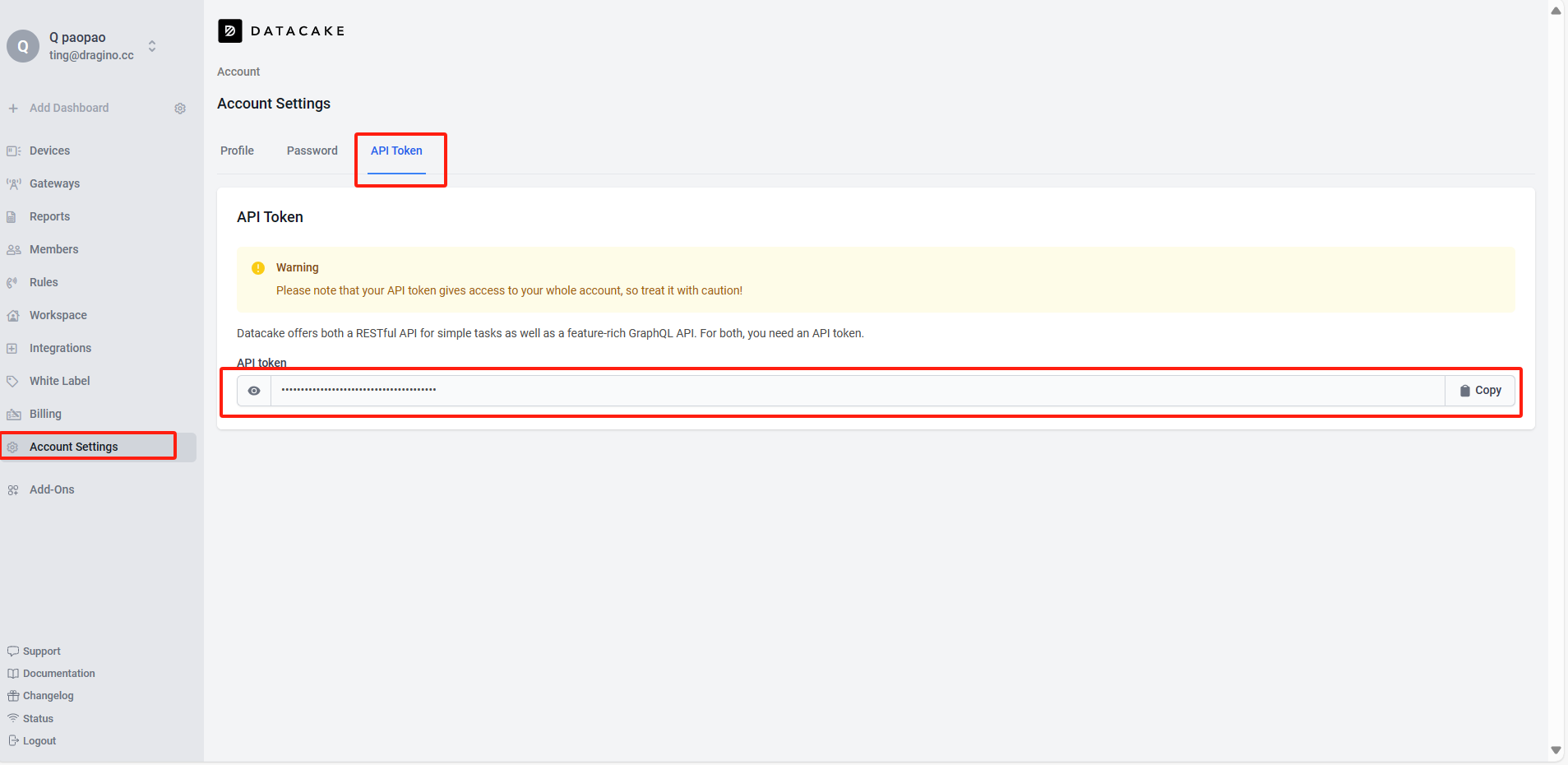Click the Datacake logo icon
The height and width of the screenshot is (765, 1568).
pos(230,30)
